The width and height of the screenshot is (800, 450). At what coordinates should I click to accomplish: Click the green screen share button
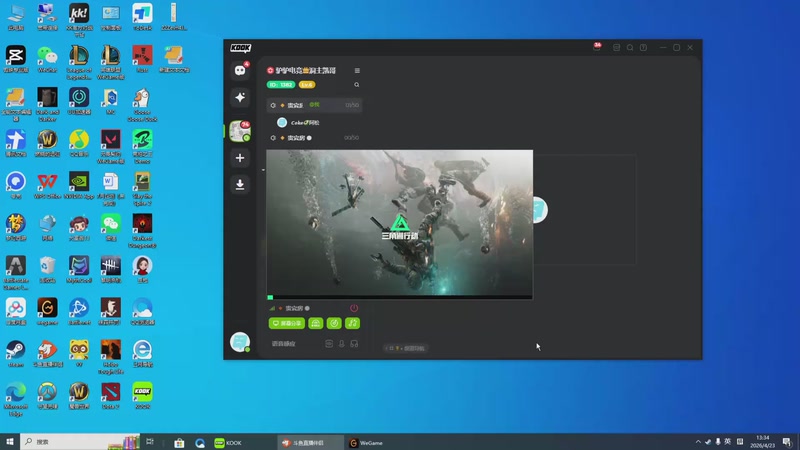tap(287, 323)
